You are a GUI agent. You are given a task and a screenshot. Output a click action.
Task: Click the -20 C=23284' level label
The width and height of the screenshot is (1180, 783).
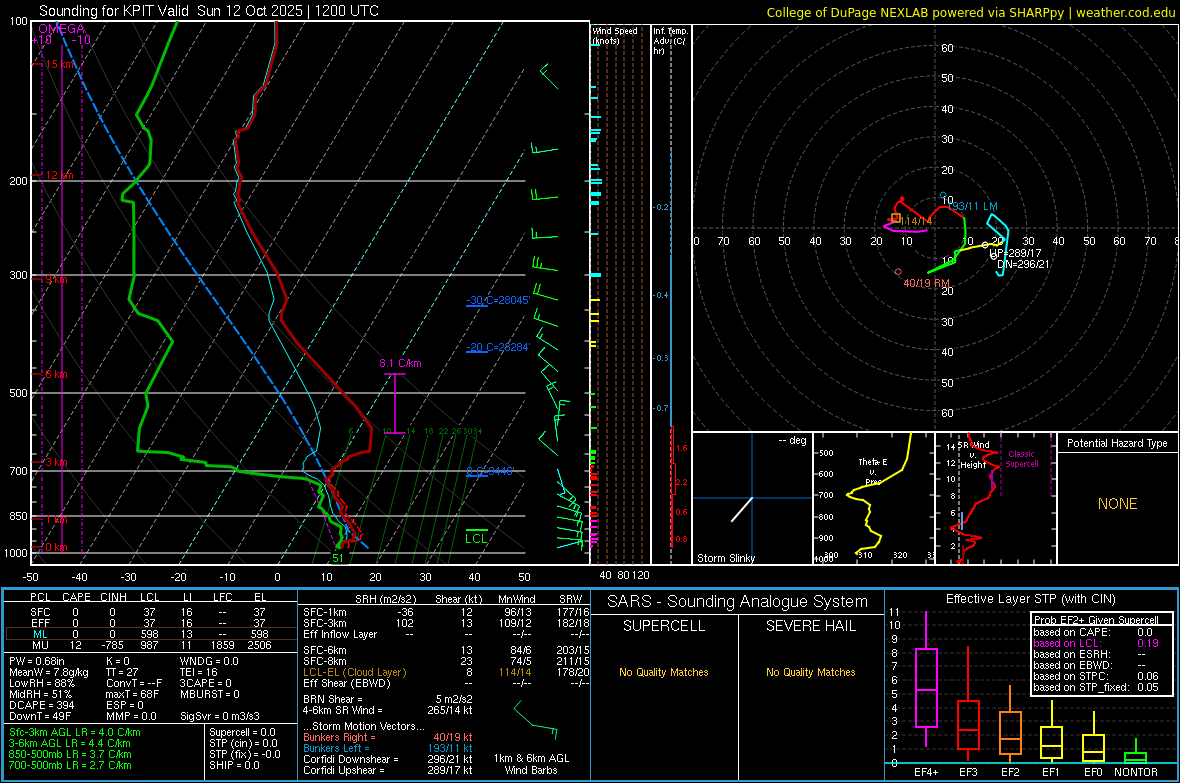coord(498,347)
